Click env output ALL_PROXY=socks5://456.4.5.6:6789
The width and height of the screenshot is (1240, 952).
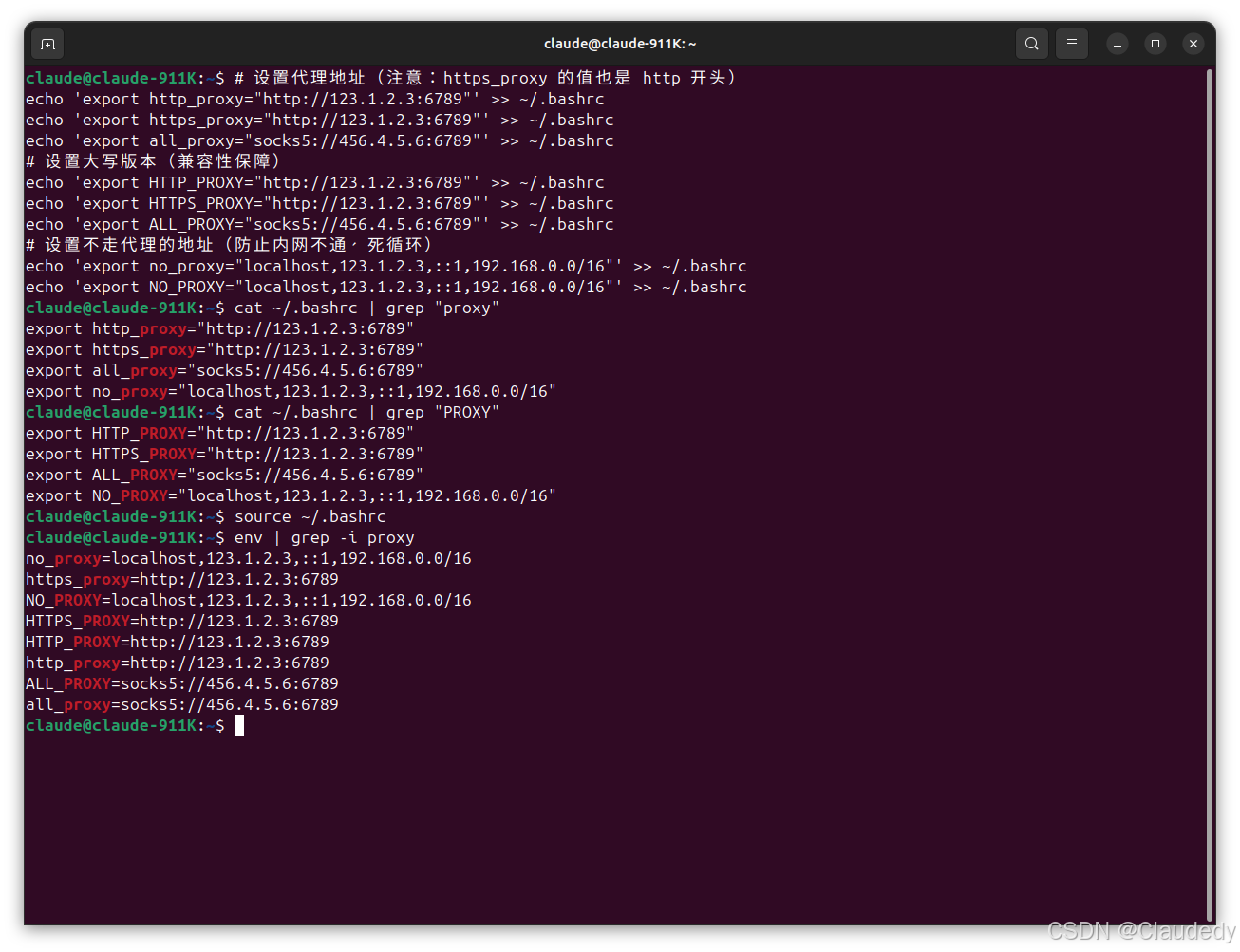tap(182, 683)
